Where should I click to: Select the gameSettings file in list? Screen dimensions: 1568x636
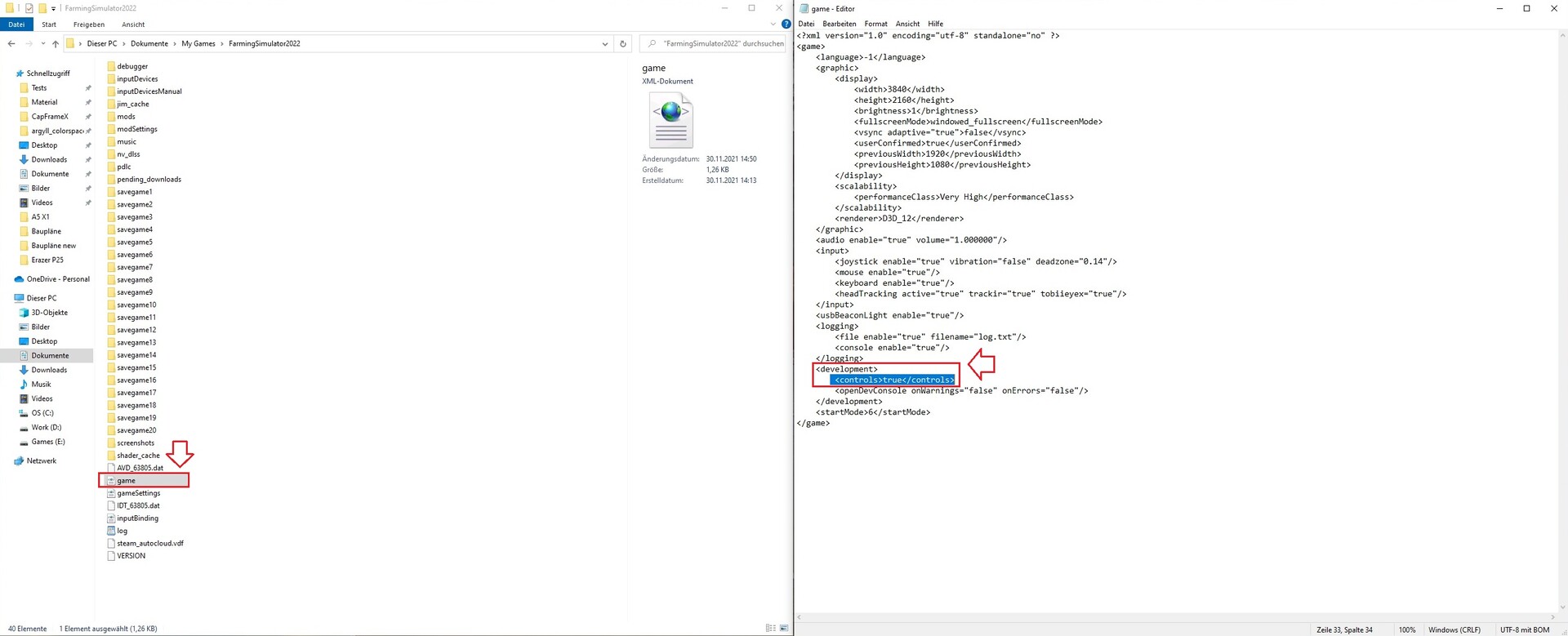pyautogui.click(x=138, y=493)
